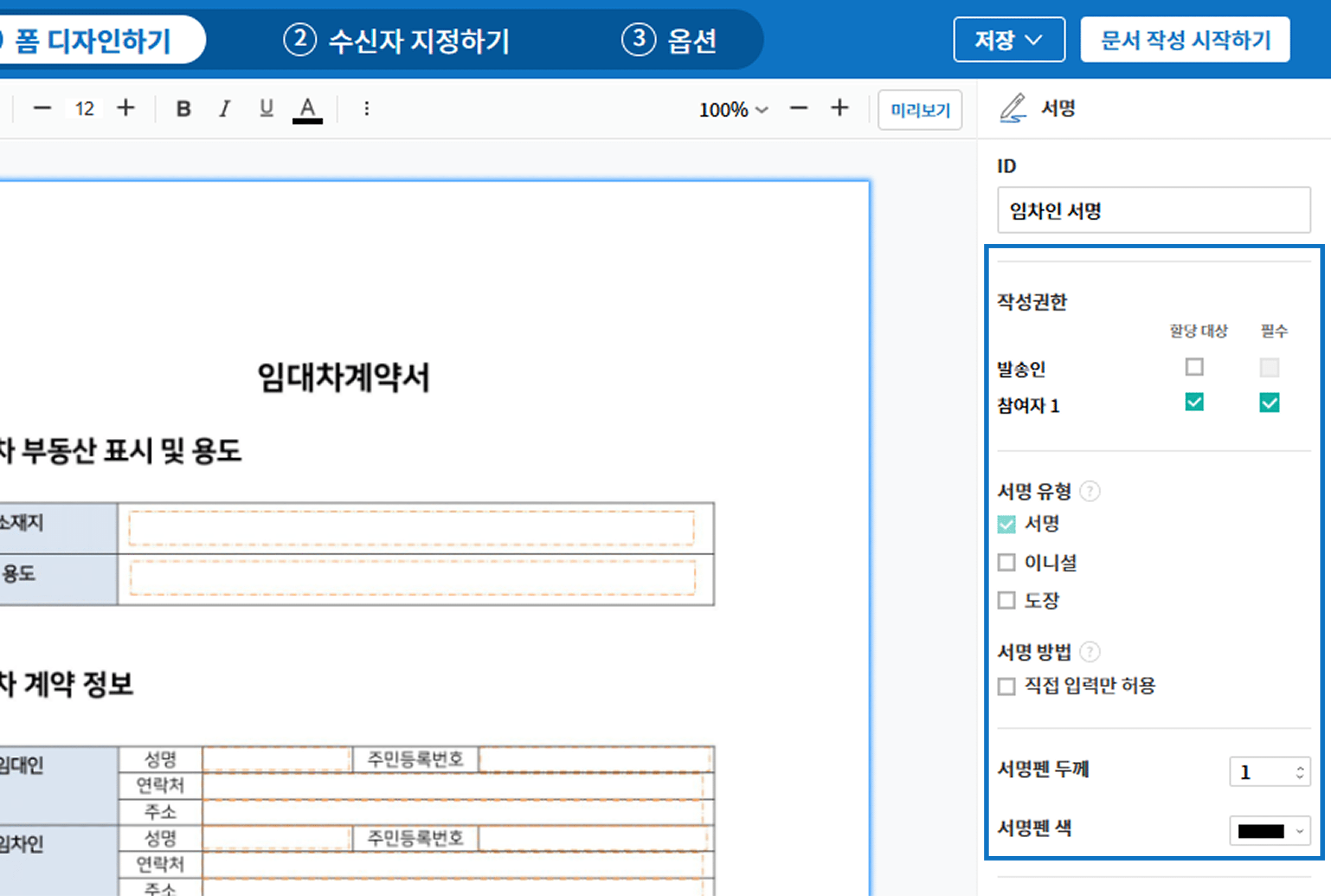Expand the 저장 dropdown button

(1009, 40)
